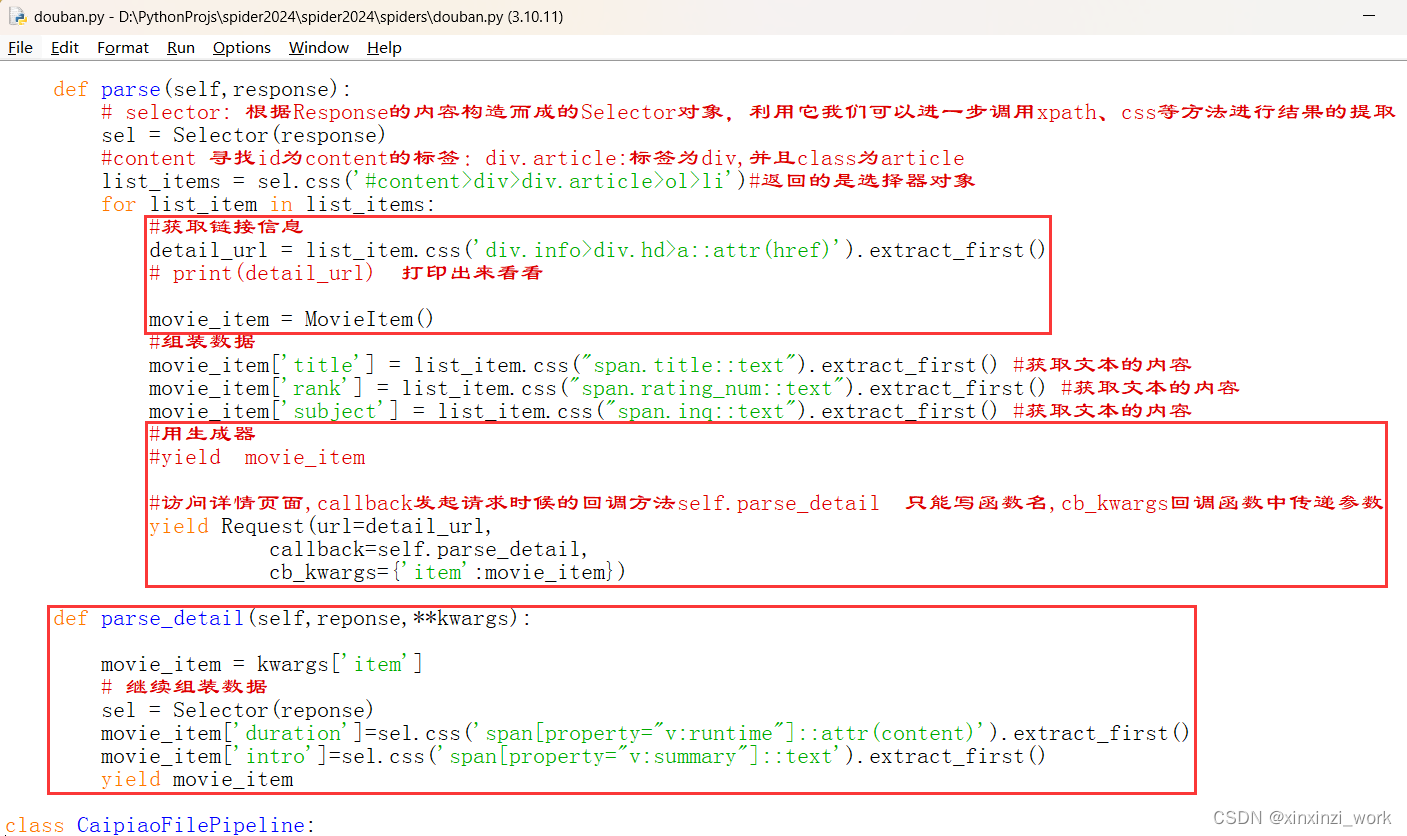
Task: Open the Window menu
Action: click(319, 48)
